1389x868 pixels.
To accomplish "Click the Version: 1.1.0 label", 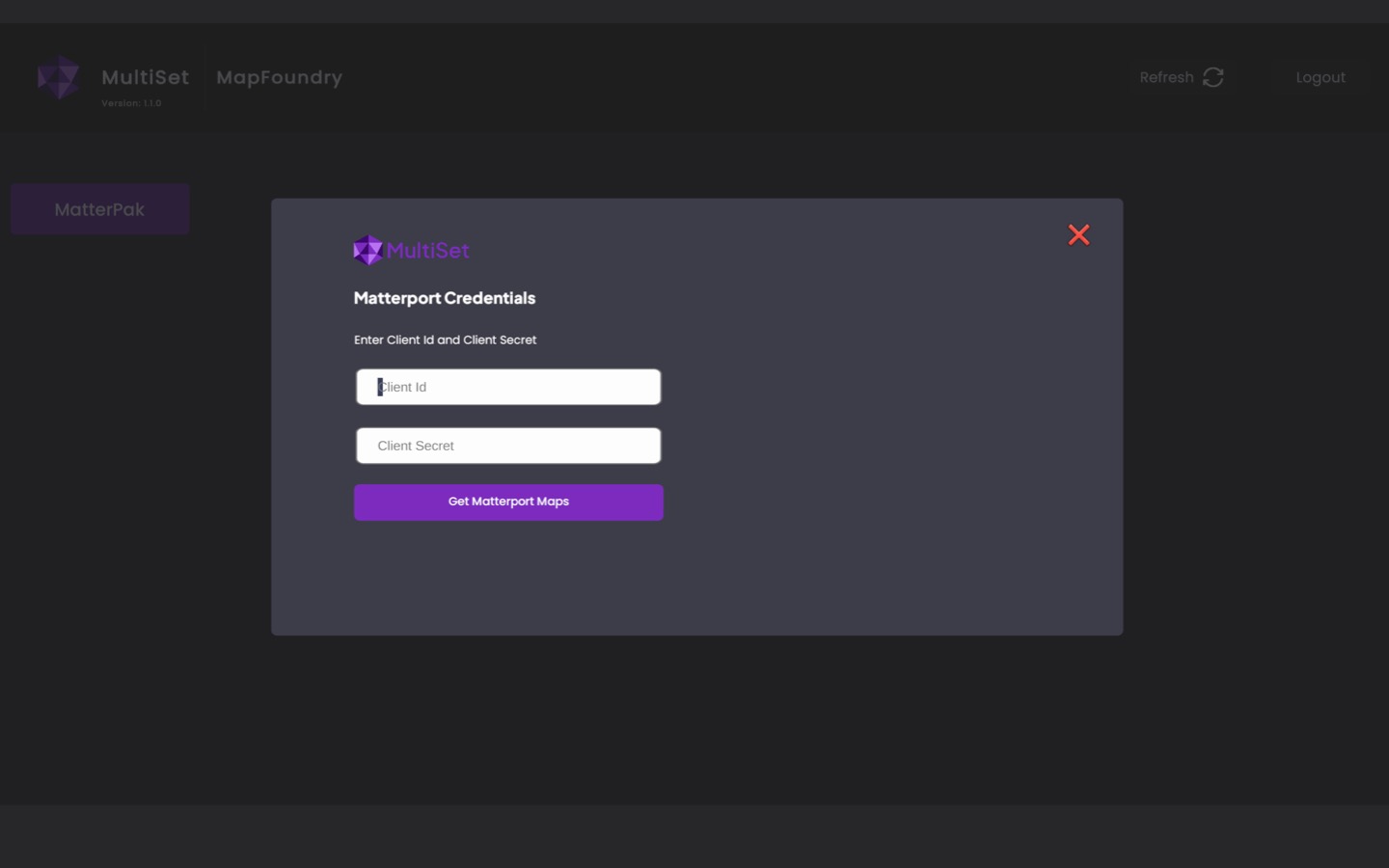I will 131,103.
